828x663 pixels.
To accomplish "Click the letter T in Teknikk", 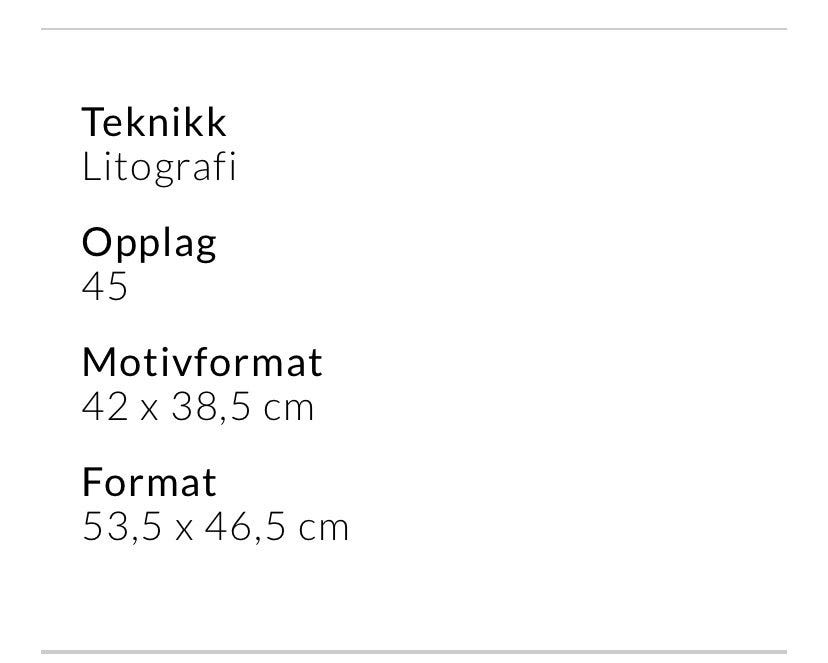I will 91,122.
